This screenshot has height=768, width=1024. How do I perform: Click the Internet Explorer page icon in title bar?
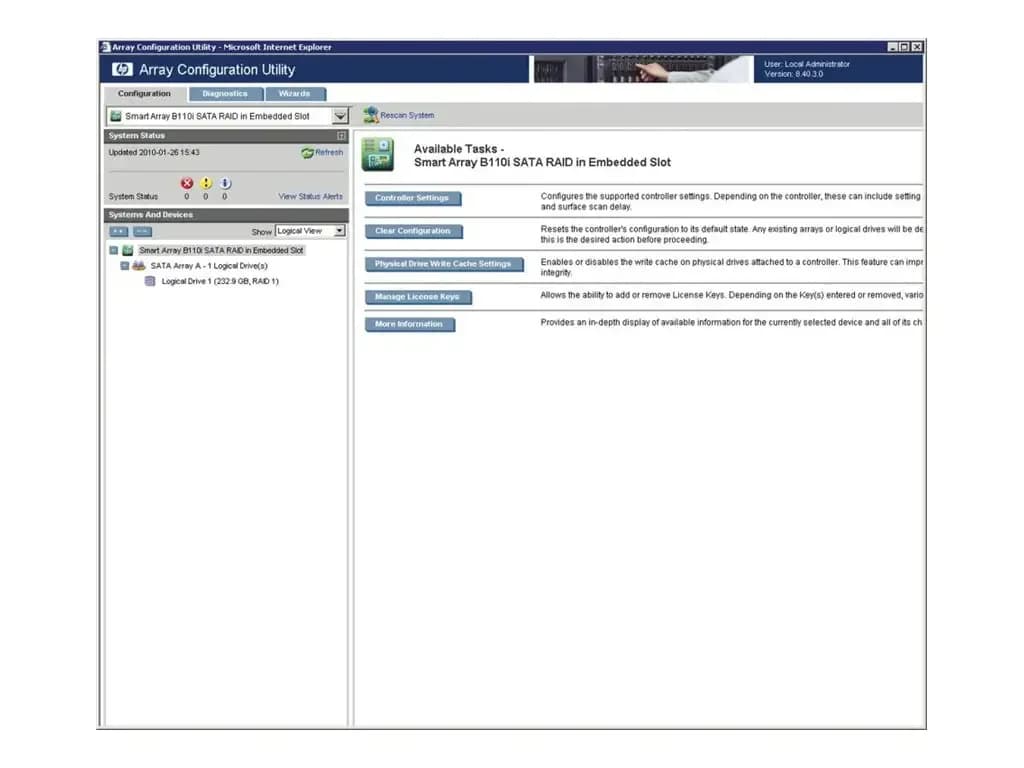tap(105, 47)
